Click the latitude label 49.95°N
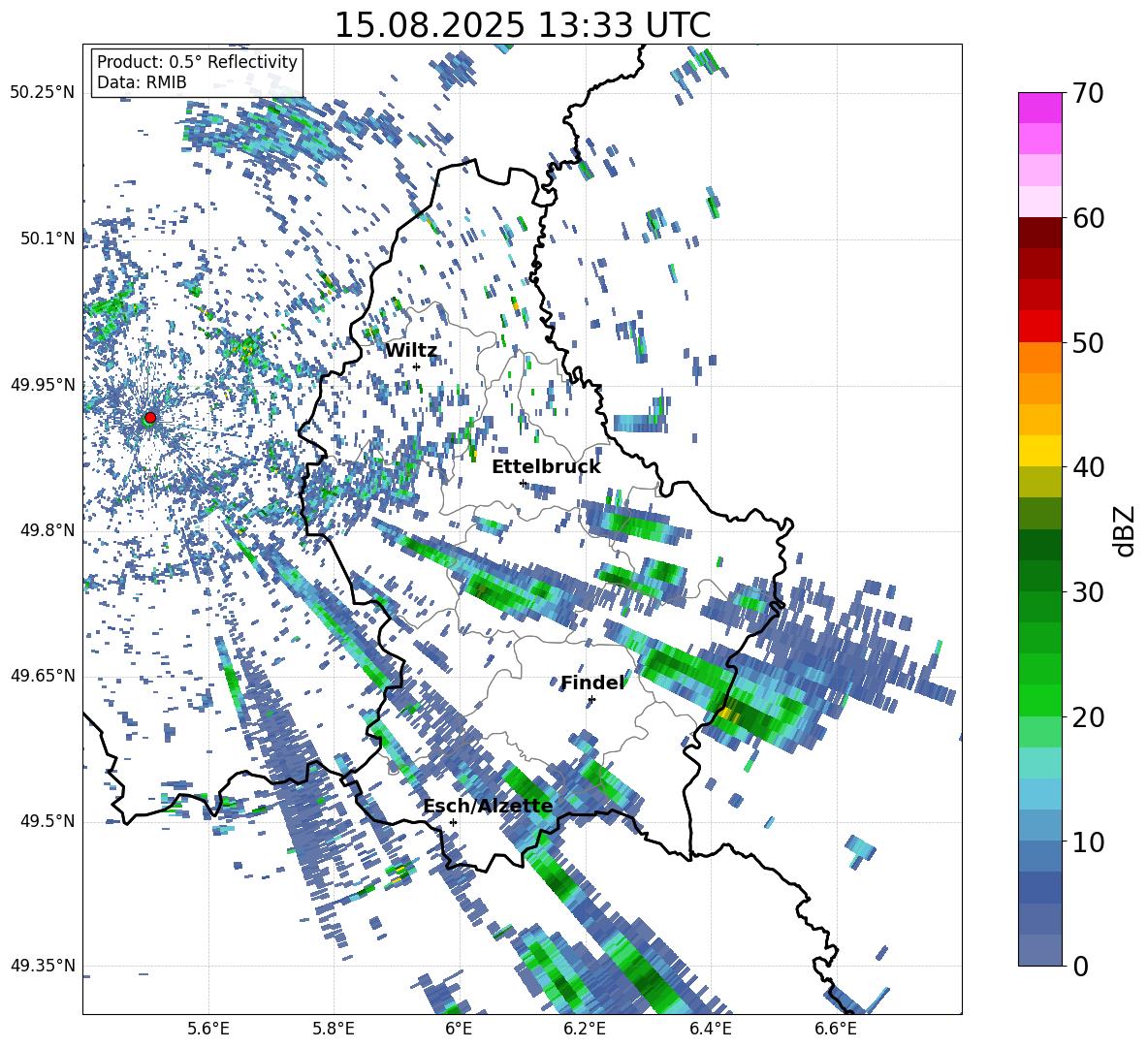1148x1048 pixels. click(43, 384)
